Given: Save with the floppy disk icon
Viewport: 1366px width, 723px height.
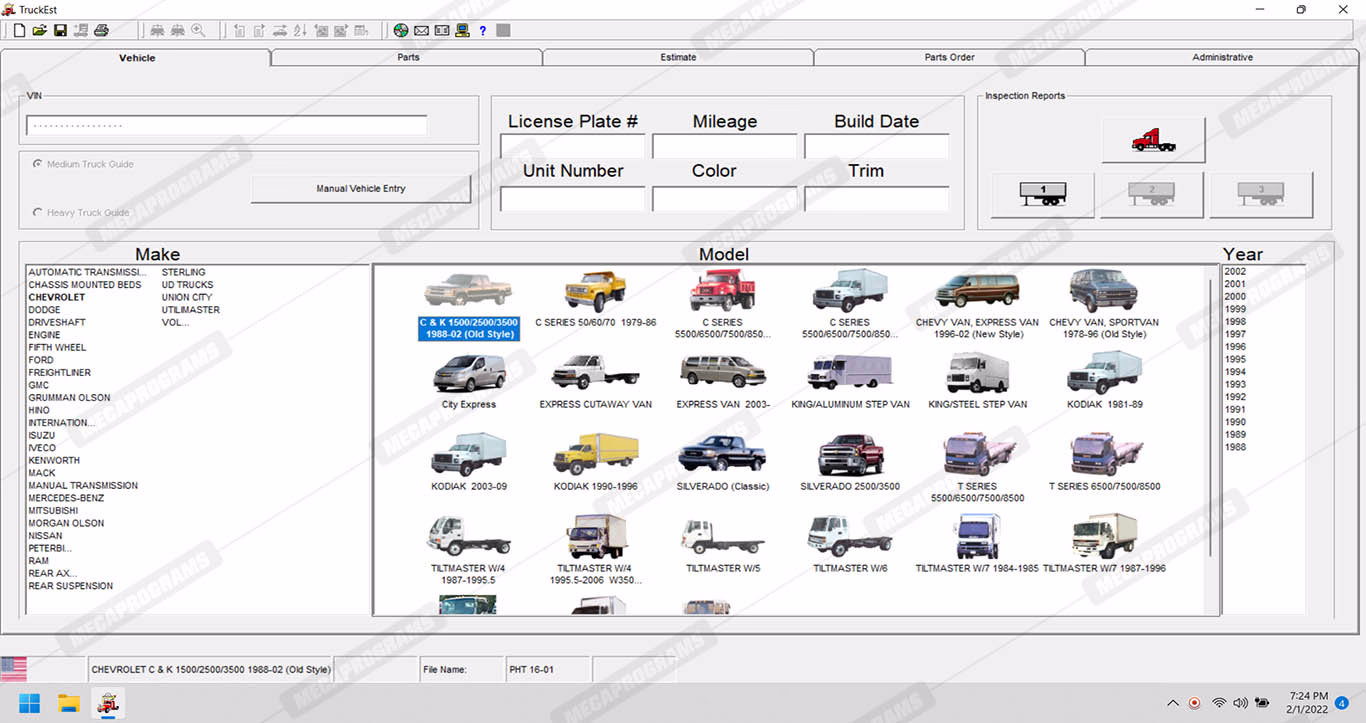Looking at the screenshot, I should 60,31.
